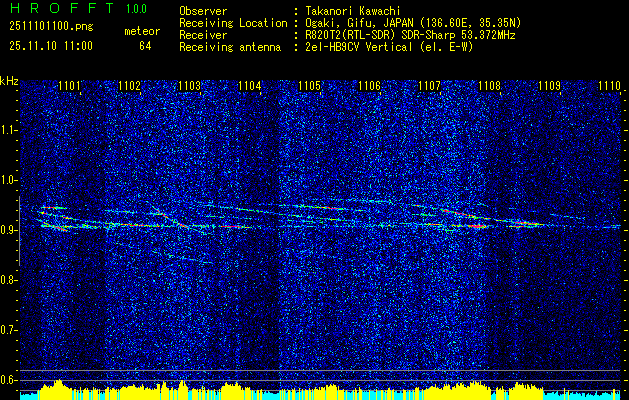Click the Receiver label

pos(203,35)
